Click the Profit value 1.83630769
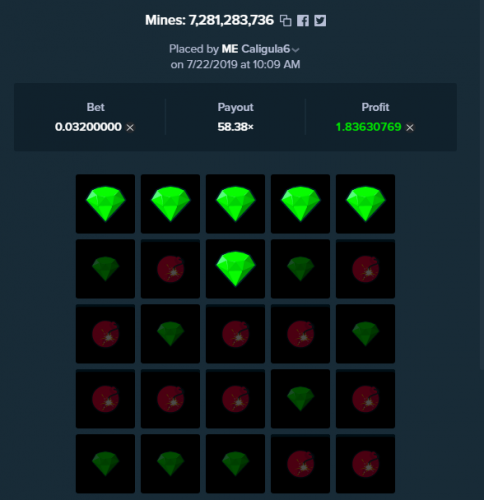Screen dimensions: 484x500 click(x=368, y=127)
